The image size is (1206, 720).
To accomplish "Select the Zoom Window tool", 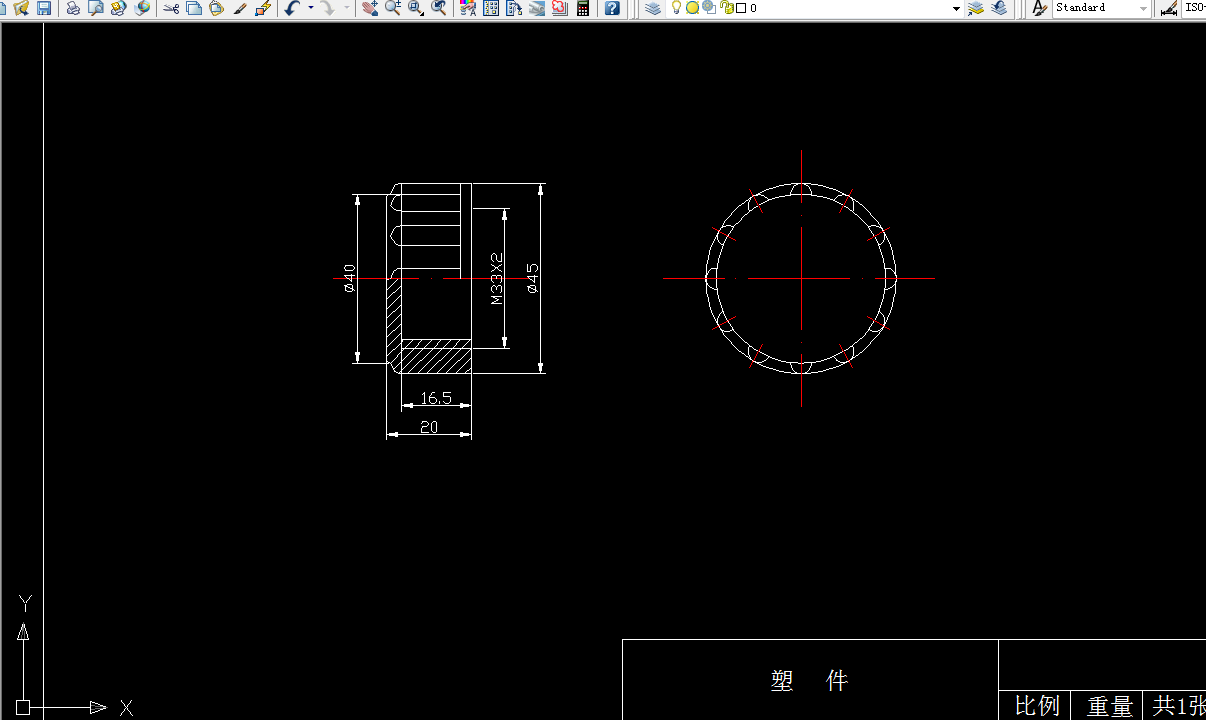I will click(x=416, y=8).
